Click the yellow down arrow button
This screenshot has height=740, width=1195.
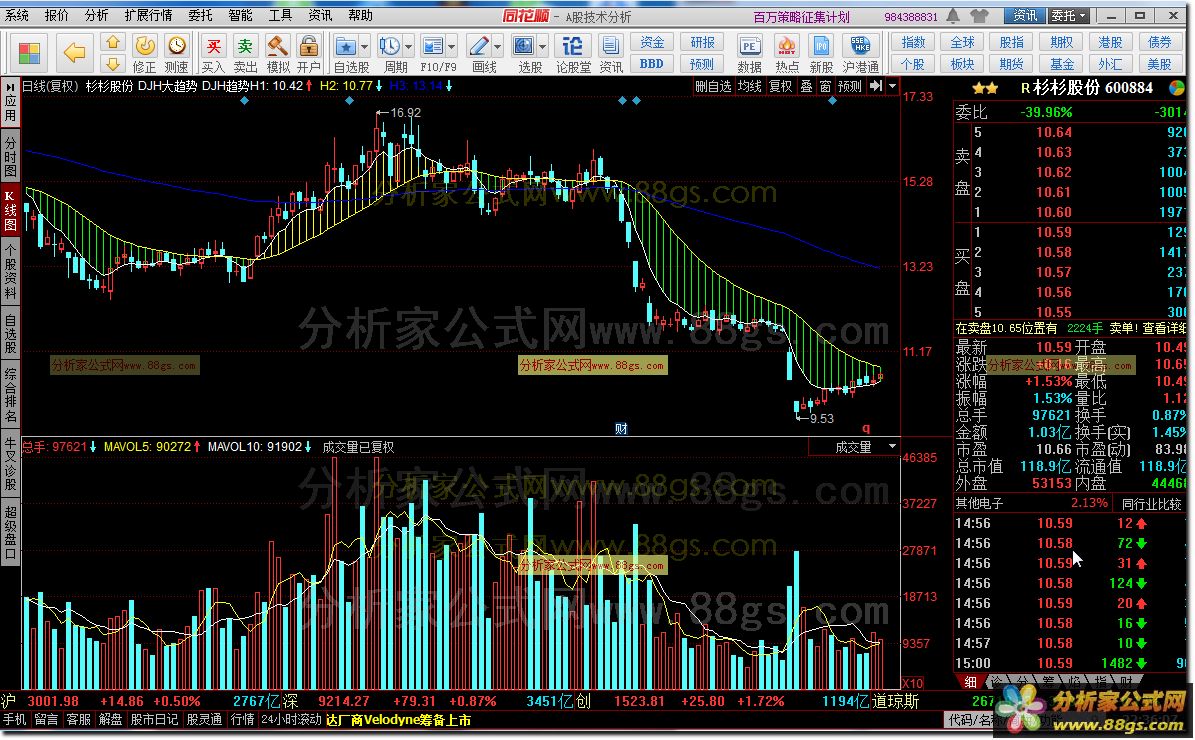[113, 63]
